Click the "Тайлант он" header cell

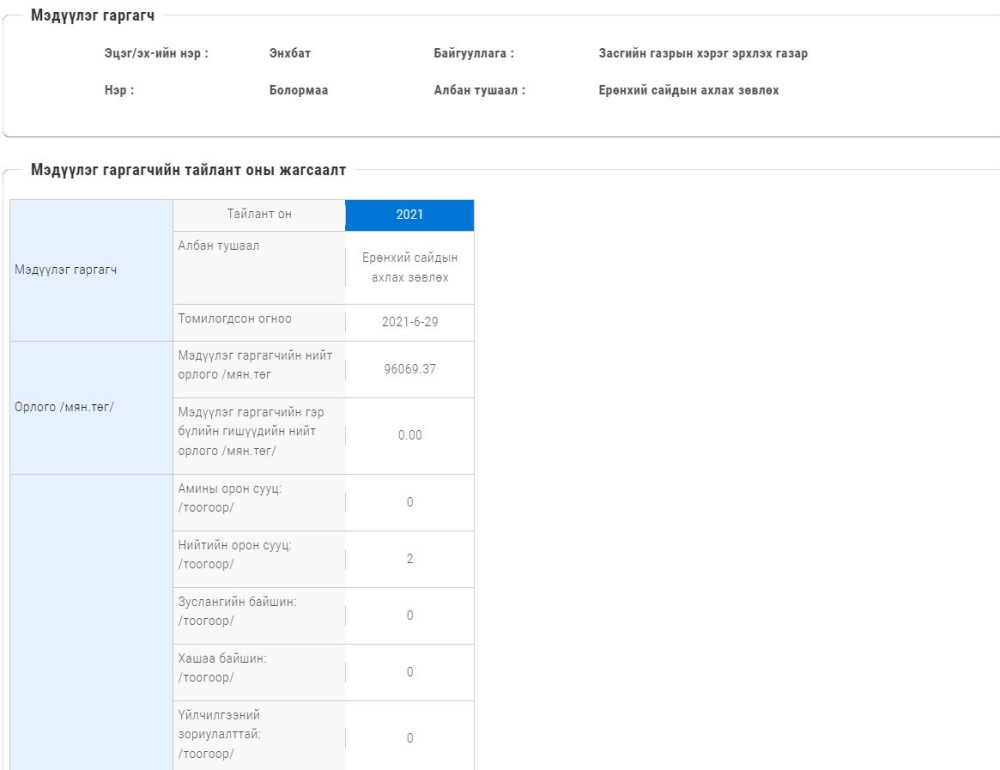(x=259, y=215)
